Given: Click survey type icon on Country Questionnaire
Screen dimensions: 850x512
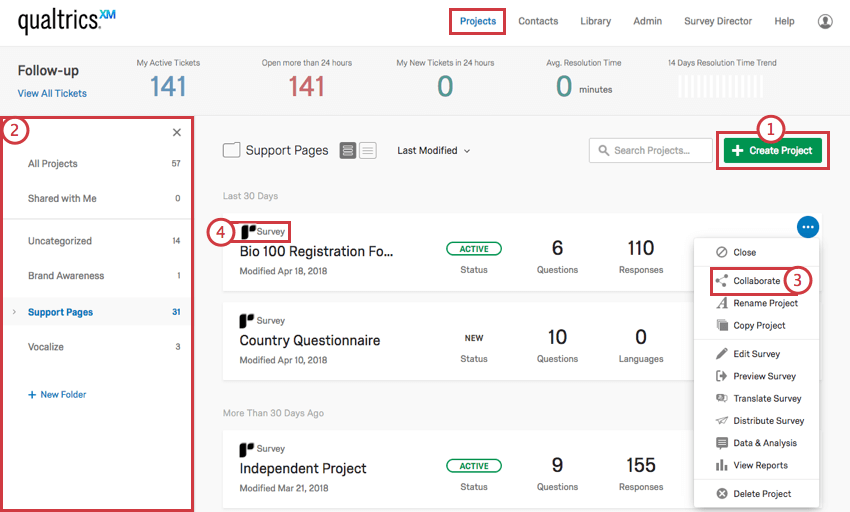Looking at the screenshot, I should tap(247, 321).
